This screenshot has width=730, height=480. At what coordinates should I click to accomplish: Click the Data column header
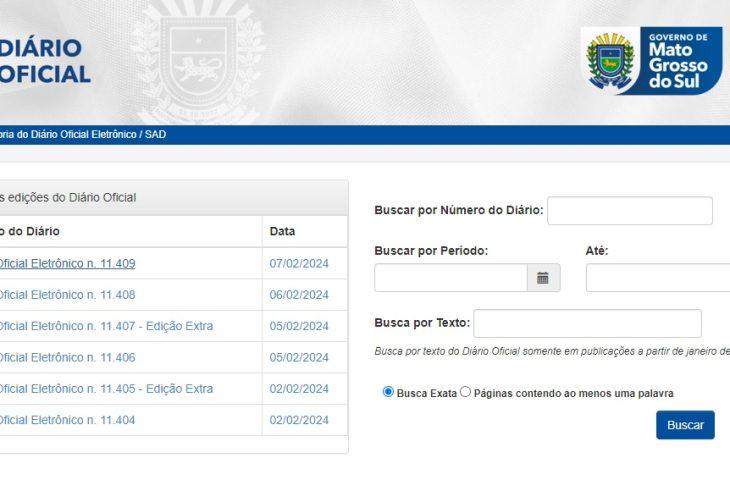(282, 232)
